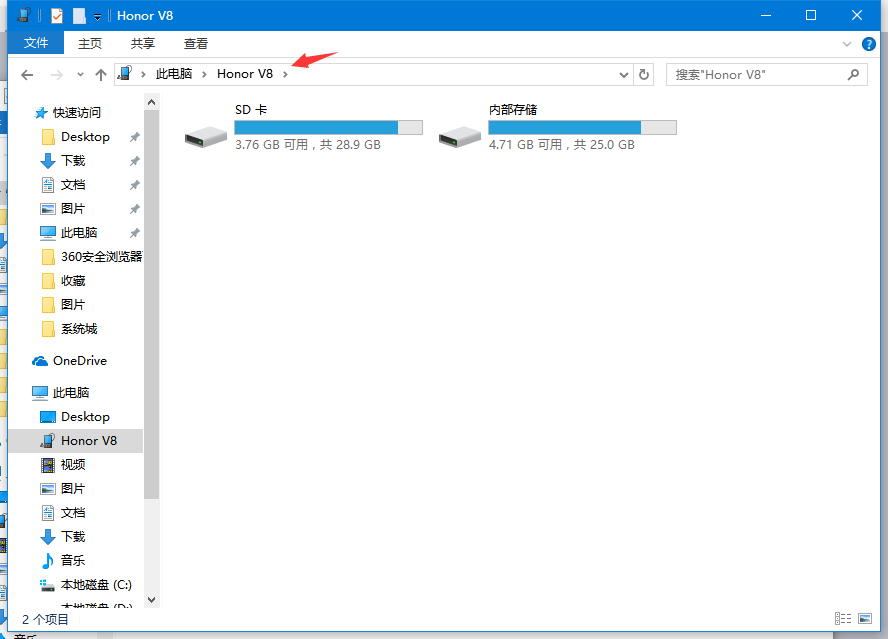This screenshot has width=888, height=639.
Task: Click the 2 个项目 status text
Action: pyautogui.click(x=45, y=619)
